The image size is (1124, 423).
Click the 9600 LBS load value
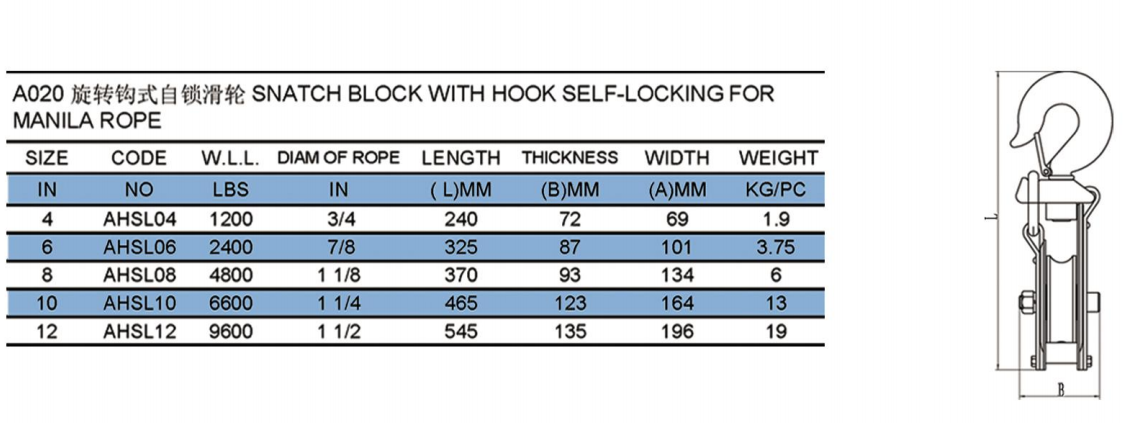[232, 331]
